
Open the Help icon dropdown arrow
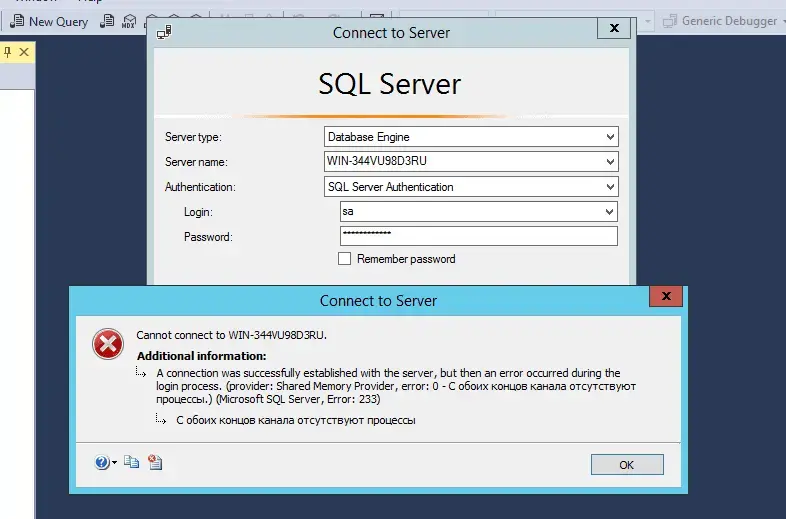point(114,462)
